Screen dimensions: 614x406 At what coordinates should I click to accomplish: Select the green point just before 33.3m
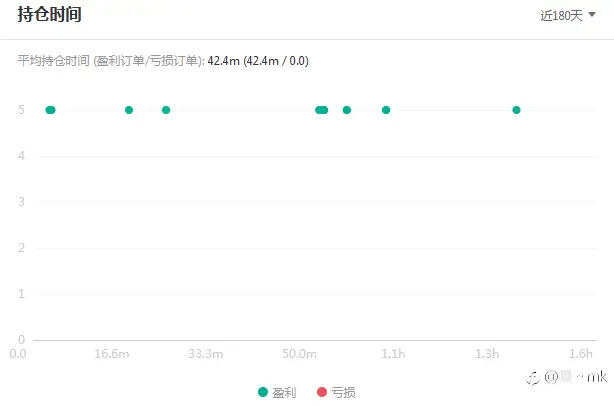[166, 110]
